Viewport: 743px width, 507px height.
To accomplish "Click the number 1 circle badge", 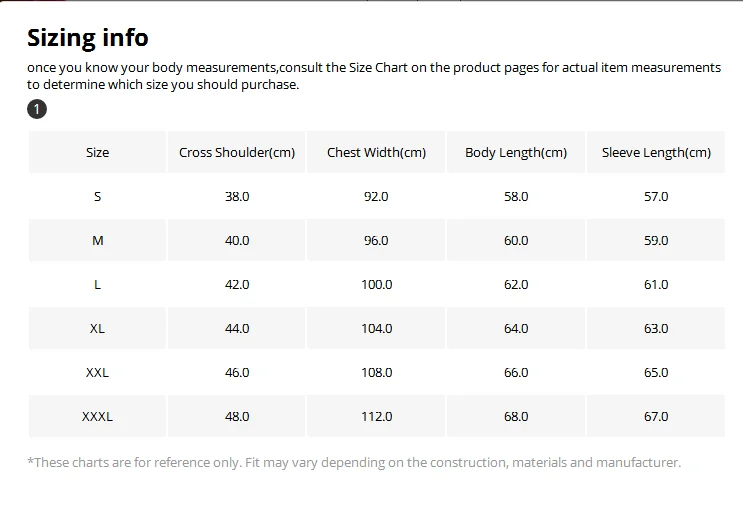I will [37, 109].
